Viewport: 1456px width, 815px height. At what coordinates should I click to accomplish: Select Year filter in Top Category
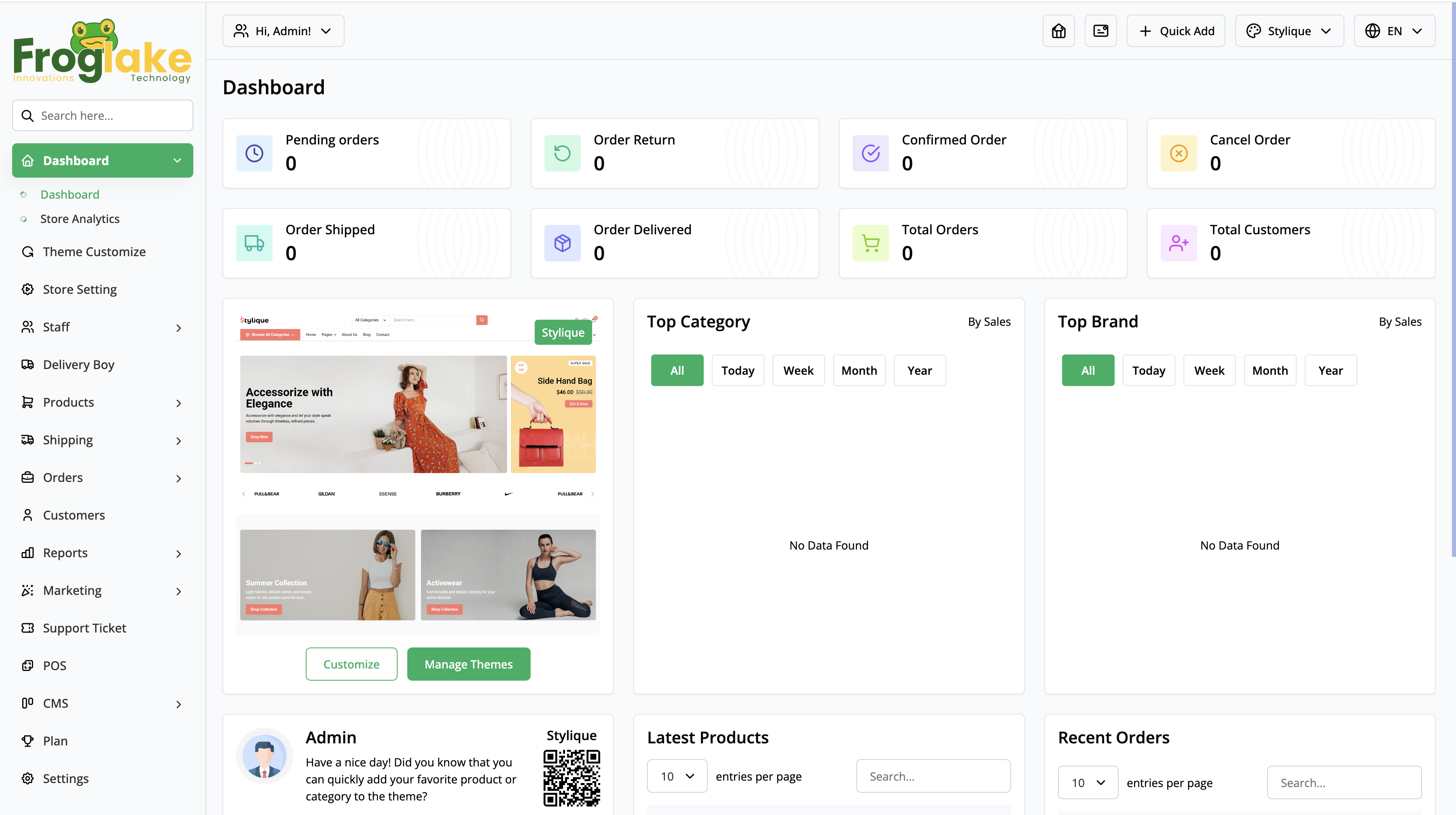coord(919,370)
